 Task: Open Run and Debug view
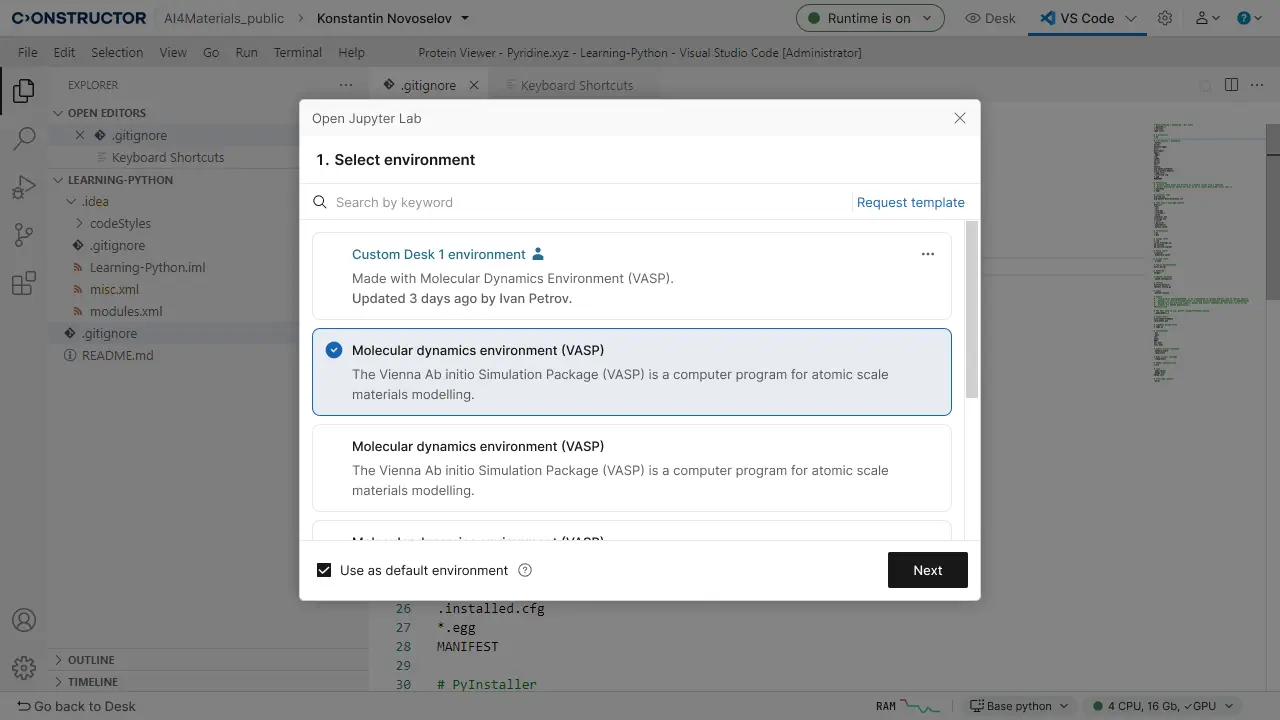click(x=24, y=187)
